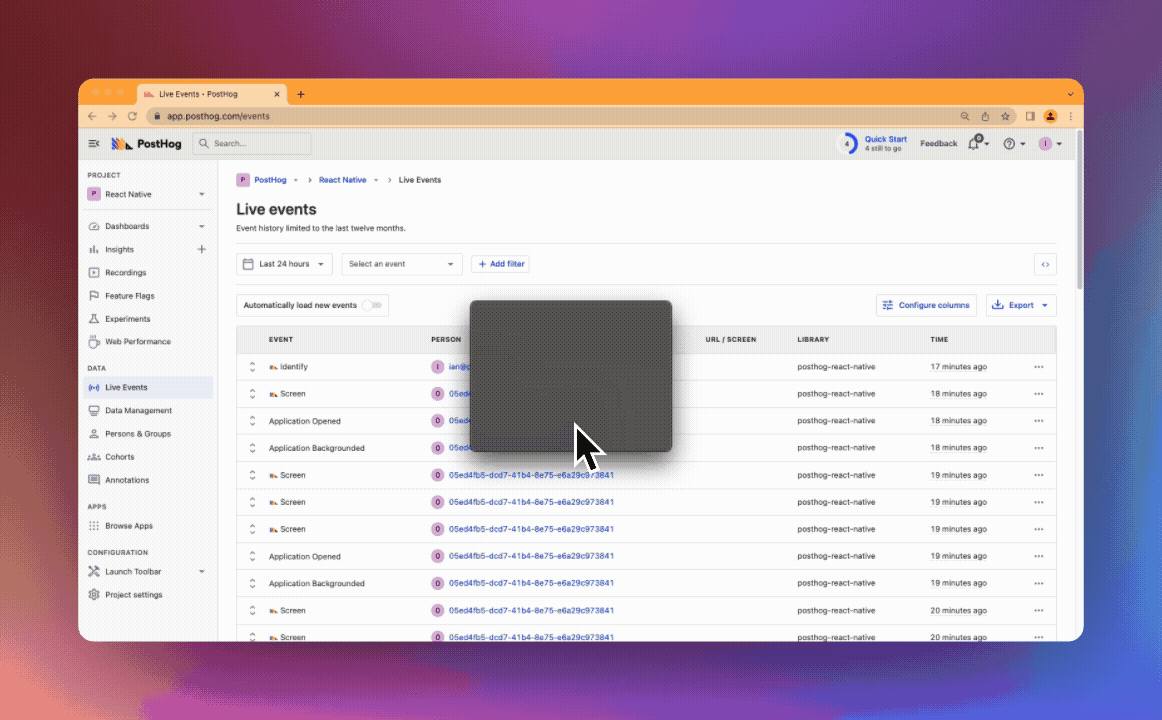The height and width of the screenshot is (720, 1162).
Task: Open the React Native project dropdown
Action: point(147,194)
